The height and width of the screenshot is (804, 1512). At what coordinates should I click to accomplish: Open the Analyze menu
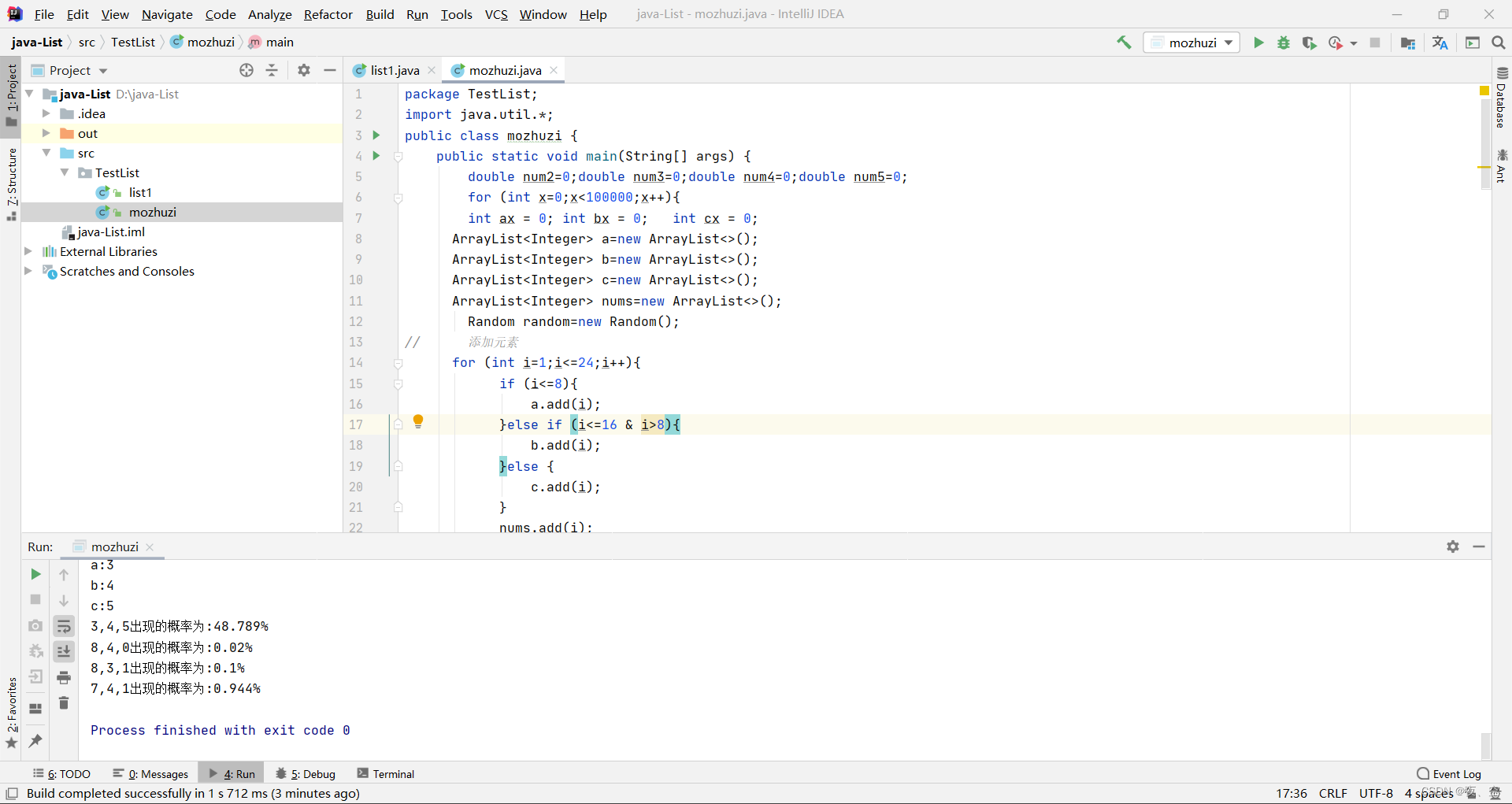pyautogui.click(x=269, y=14)
